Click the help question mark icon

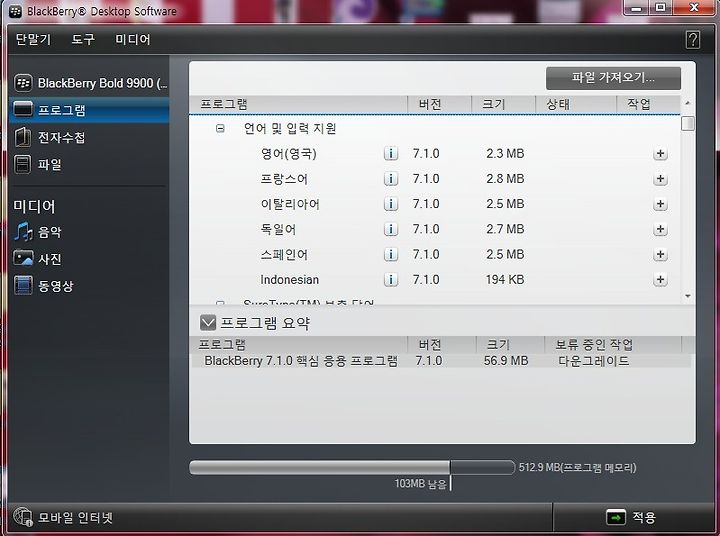693,39
